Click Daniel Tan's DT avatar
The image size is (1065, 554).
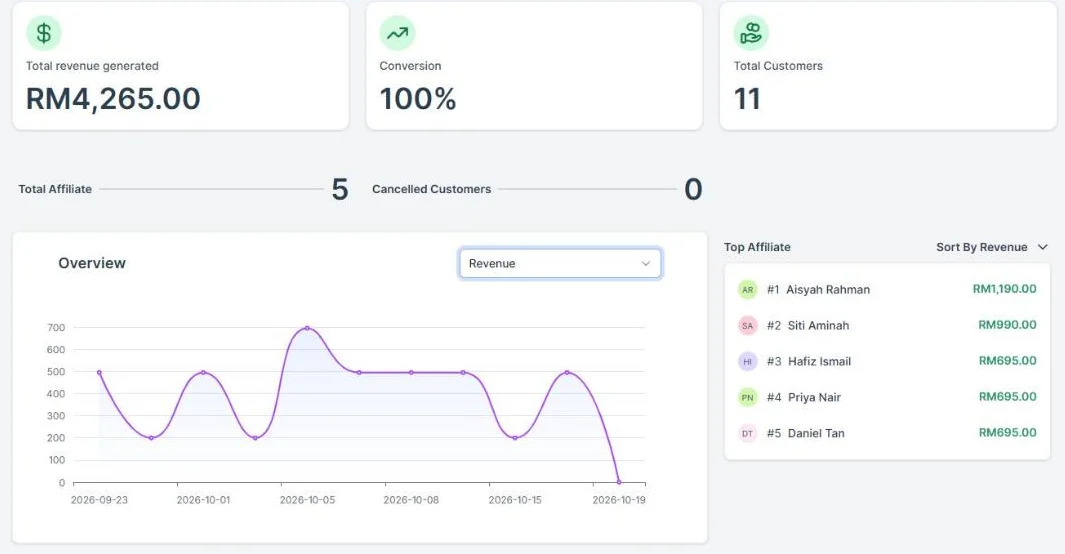pos(747,433)
